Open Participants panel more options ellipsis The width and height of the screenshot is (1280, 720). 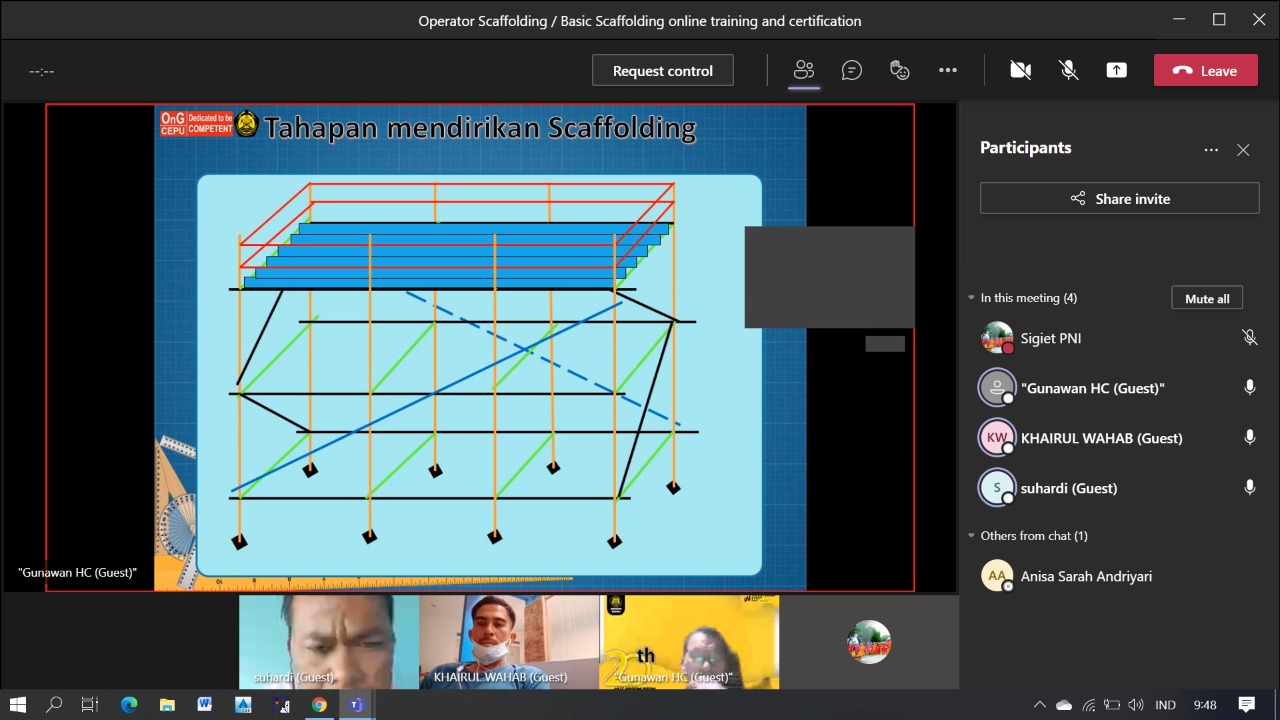coord(1211,150)
